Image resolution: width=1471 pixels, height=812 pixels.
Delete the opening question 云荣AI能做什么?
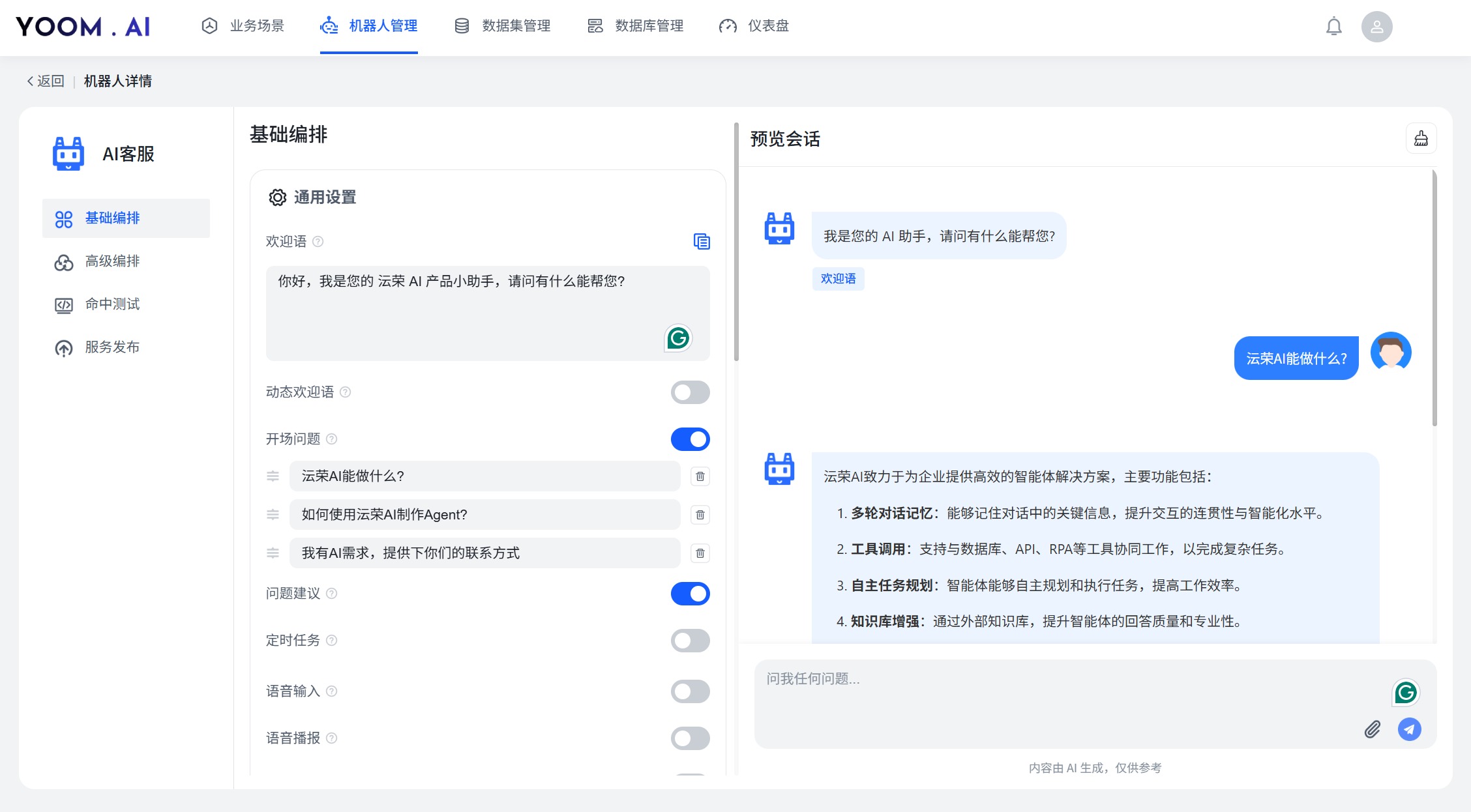click(700, 476)
